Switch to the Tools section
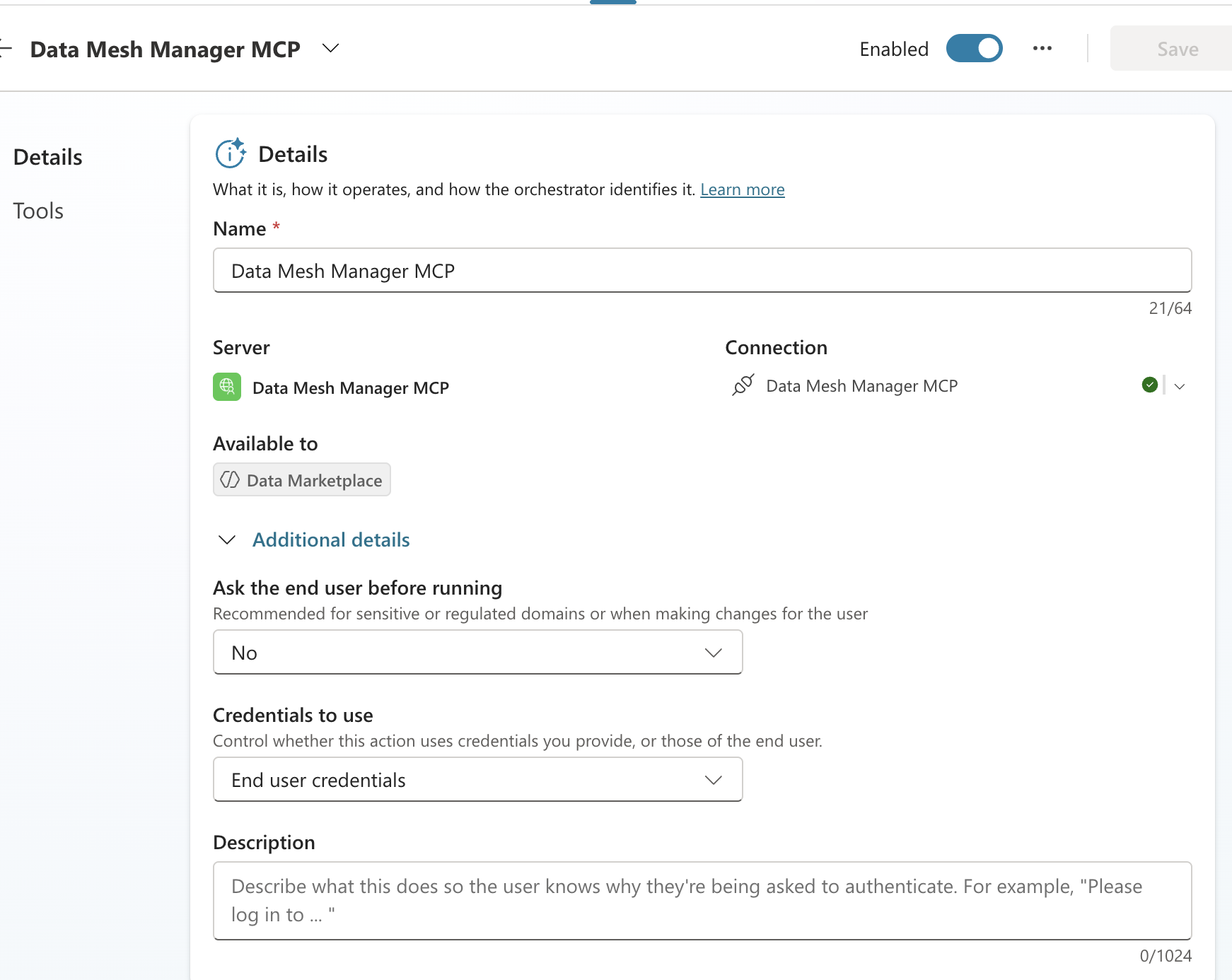Viewport: 1232px width, 980px height. coord(37,210)
